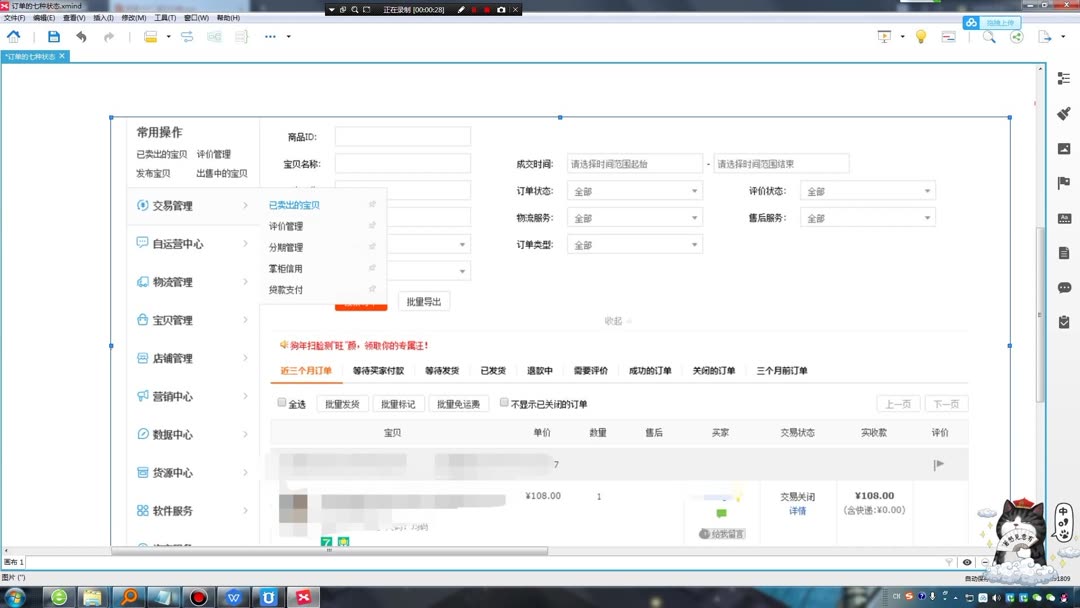Undo the last action

point(81,36)
